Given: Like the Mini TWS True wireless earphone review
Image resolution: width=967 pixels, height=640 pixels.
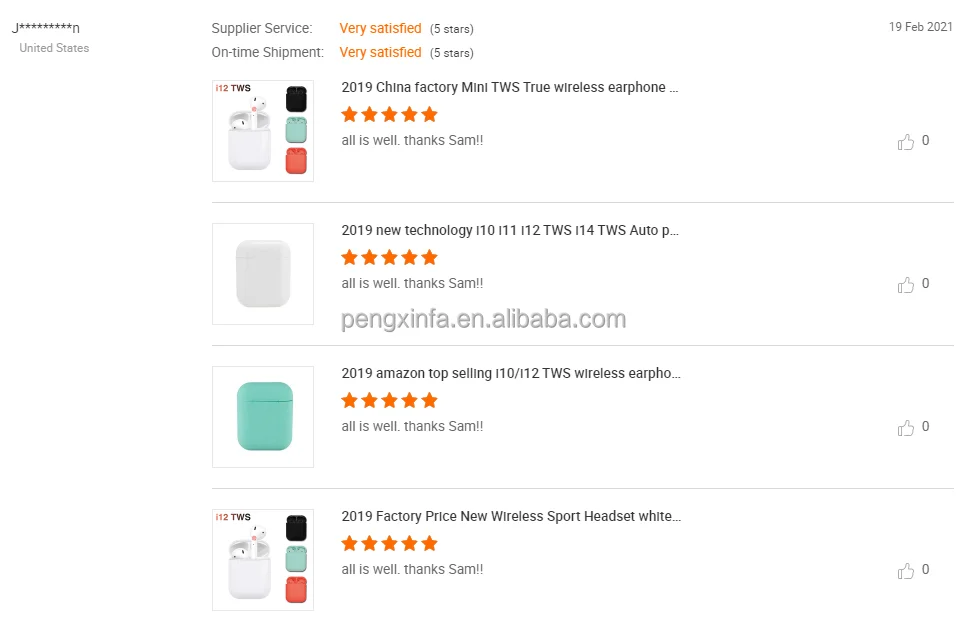Looking at the screenshot, I should [906, 142].
